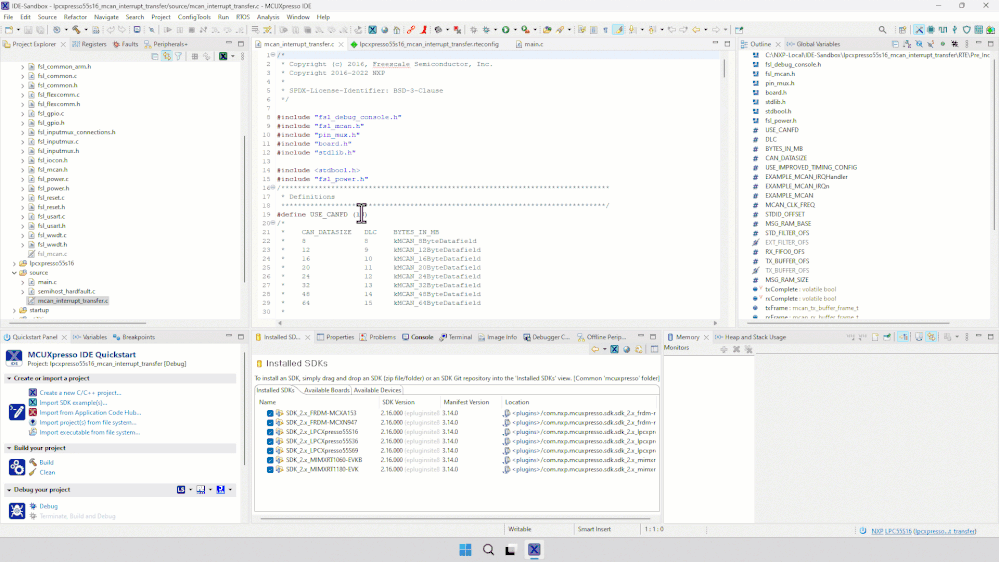Expand main.c in the Project Explorer tree
The height and width of the screenshot is (562, 999).
23,282
